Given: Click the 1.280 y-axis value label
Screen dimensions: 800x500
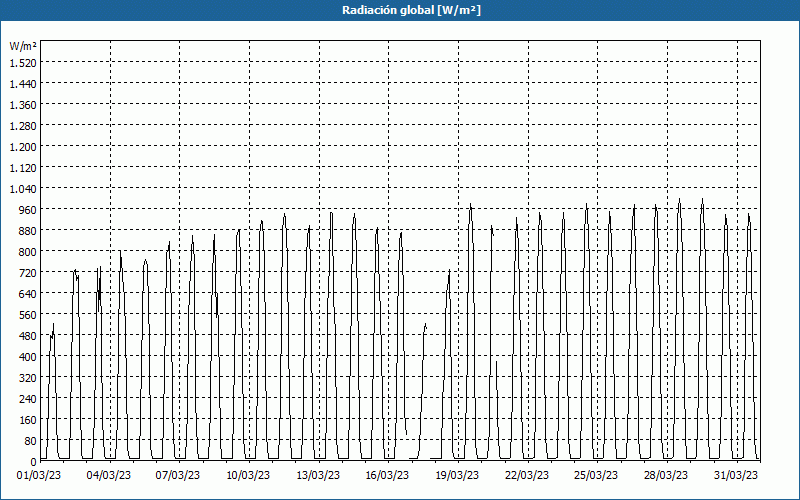Looking at the screenshot, I should click(x=22, y=126).
